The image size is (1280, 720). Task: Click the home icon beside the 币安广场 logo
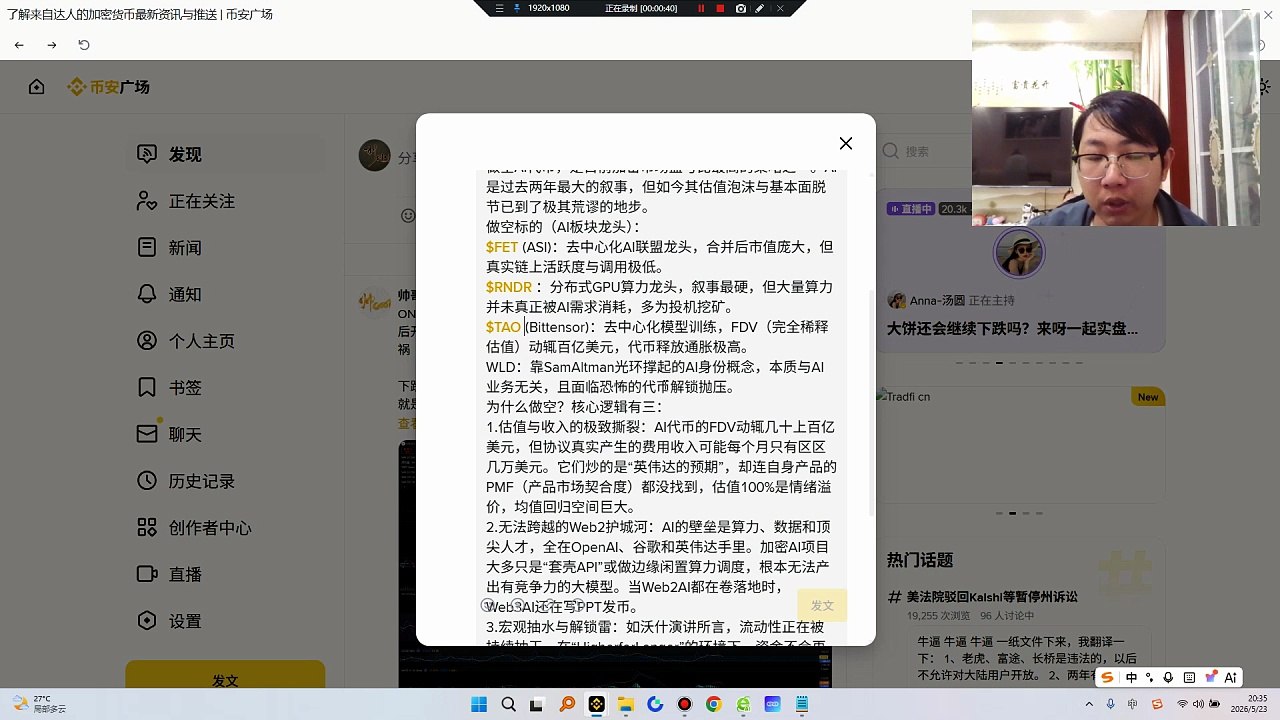[x=37, y=87]
